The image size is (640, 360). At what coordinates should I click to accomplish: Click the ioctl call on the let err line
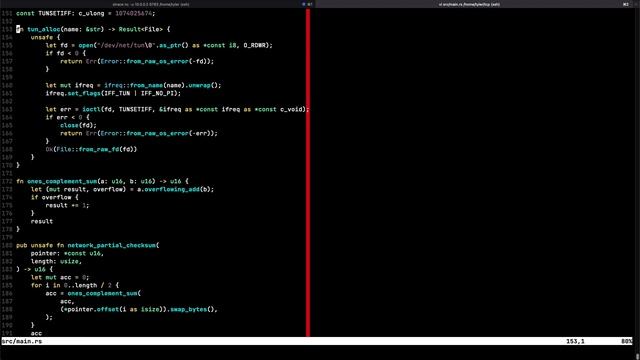pyautogui.click(x=91, y=109)
